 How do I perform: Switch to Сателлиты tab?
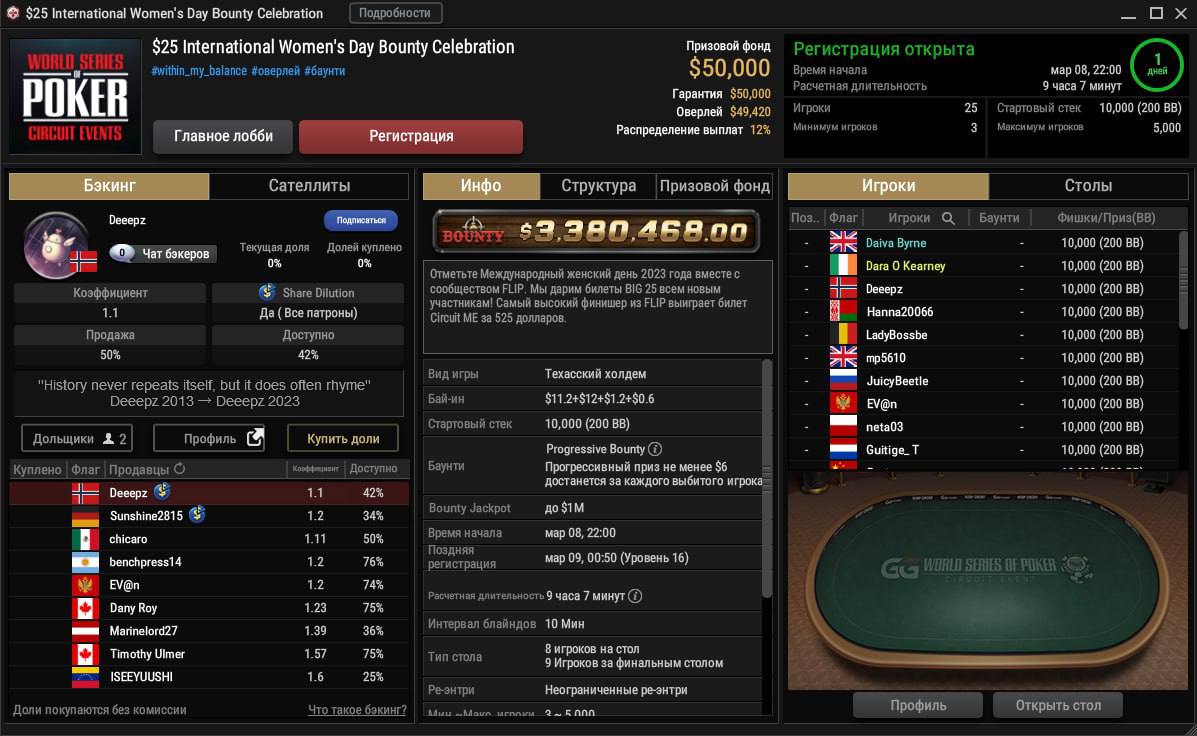coord(309,186)
